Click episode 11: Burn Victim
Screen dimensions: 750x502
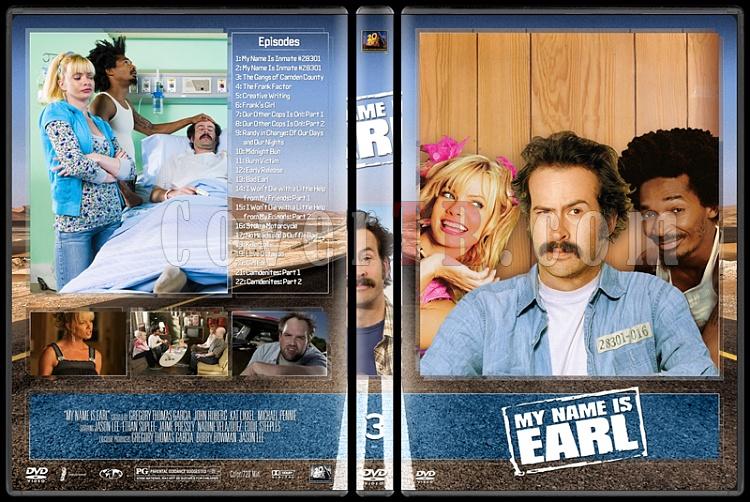(257, 161)
